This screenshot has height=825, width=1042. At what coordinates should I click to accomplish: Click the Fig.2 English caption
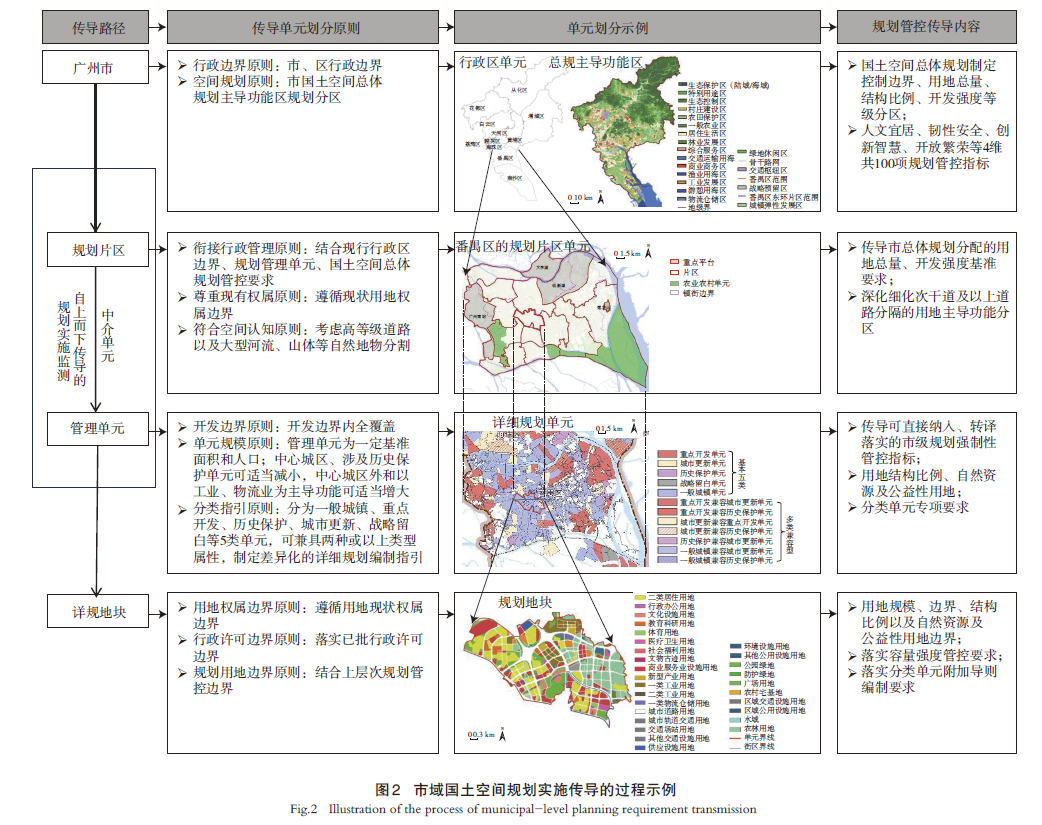click(523, 809)
